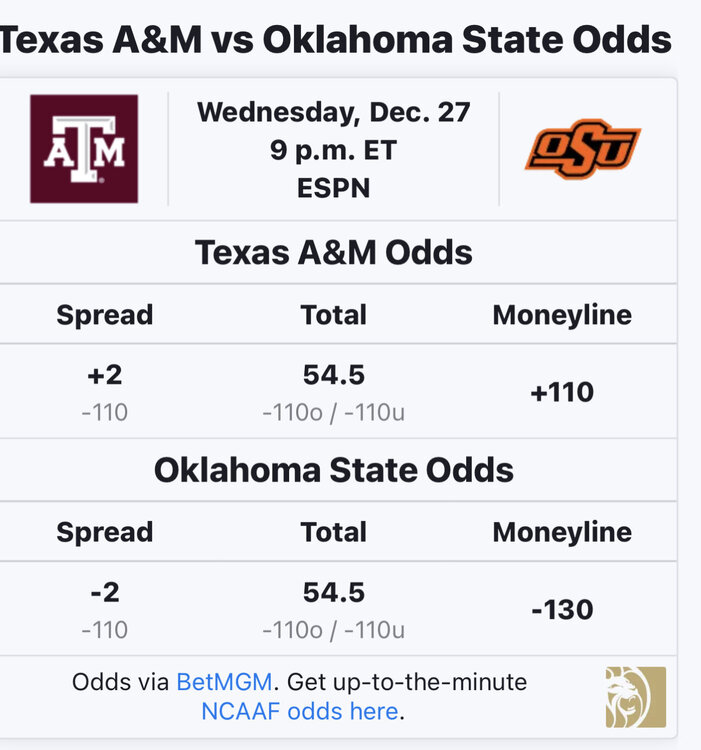Click the "Texas A&M vs Oklahoma State Odds" title
This screenshot has width=701, height=750.
[x=336, y=40]
